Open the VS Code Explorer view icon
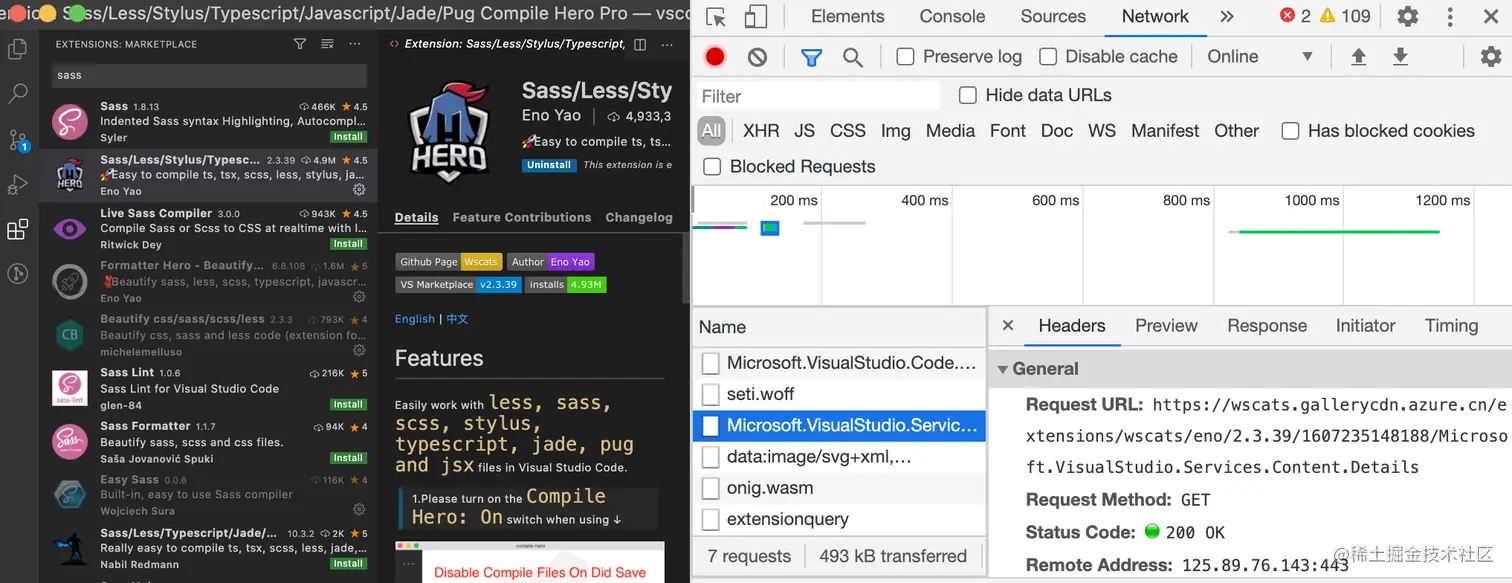Image resolution: width=1512 pixels, height=583 pixels. pos(17,50)
